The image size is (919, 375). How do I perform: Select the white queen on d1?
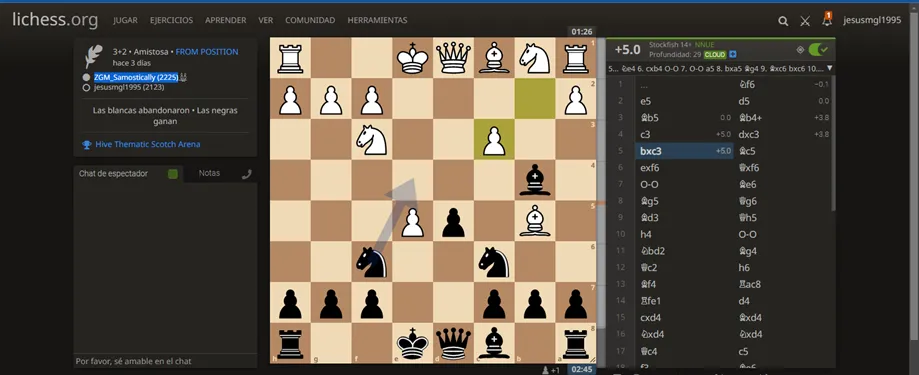(454, 58)
